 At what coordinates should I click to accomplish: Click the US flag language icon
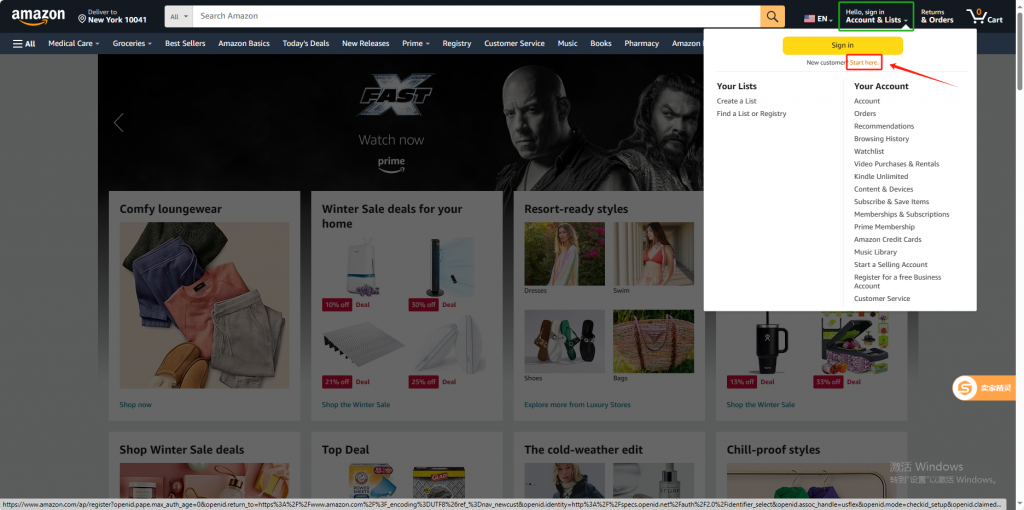[x=810, y=18]
